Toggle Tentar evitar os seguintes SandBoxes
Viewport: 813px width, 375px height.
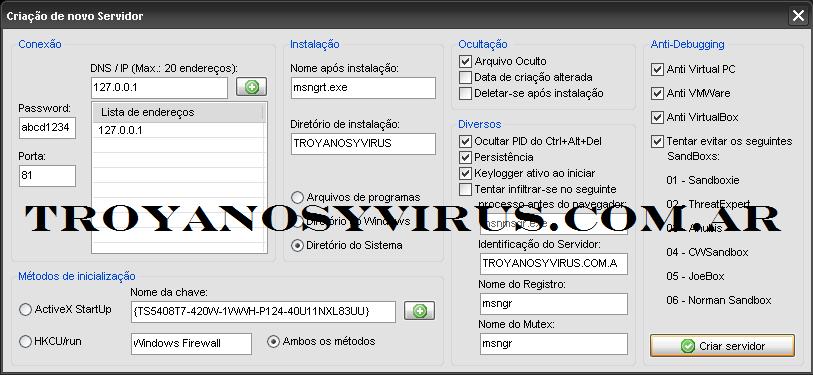click(x=657, y=141)
